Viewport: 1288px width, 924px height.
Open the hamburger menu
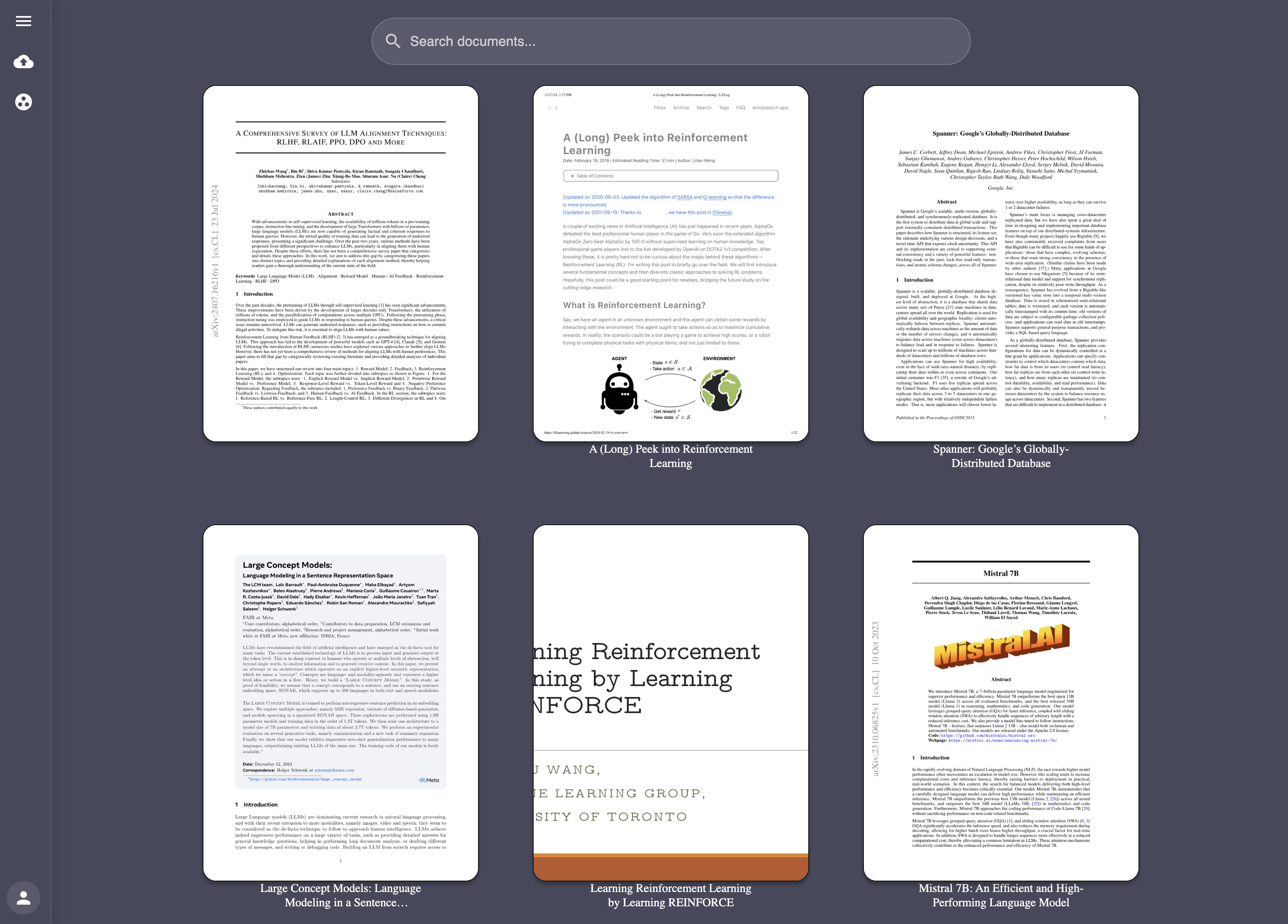coord(23,21)
